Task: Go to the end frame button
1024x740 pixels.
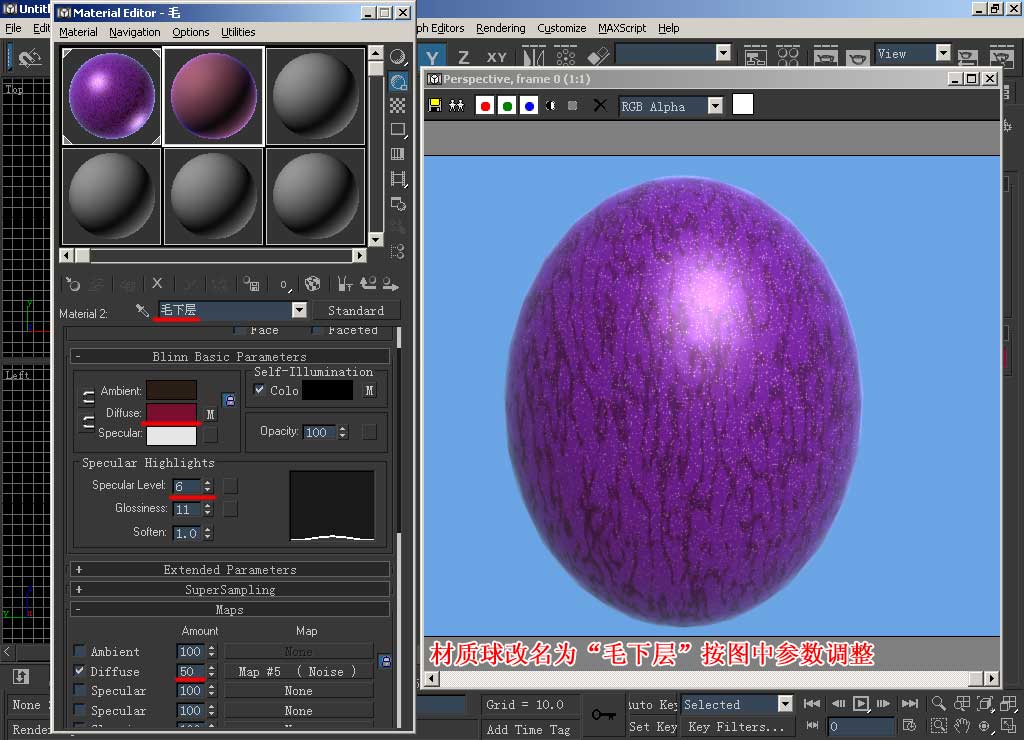Action: (910, 704)
